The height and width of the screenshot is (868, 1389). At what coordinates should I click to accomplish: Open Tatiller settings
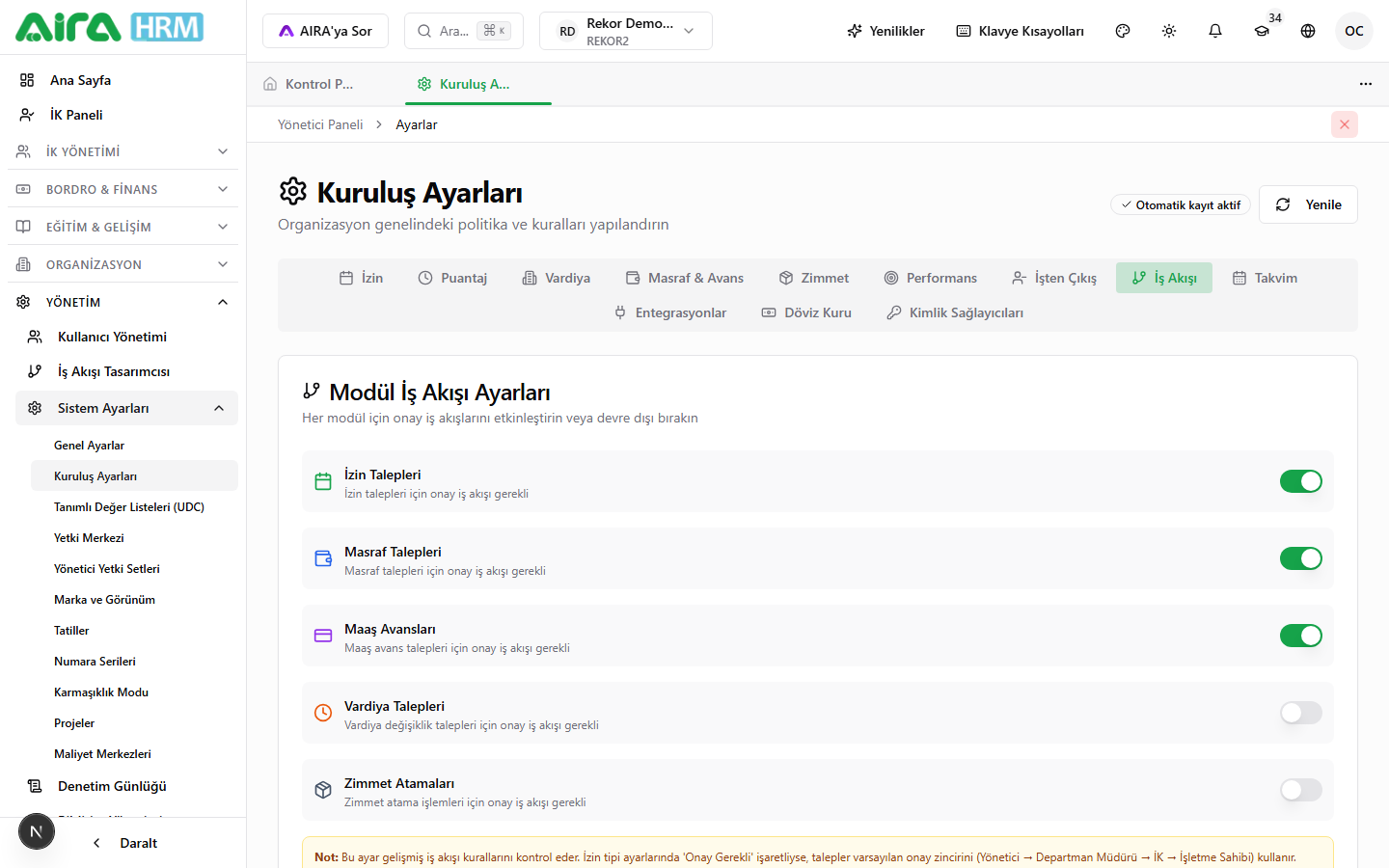pos(134,631)
